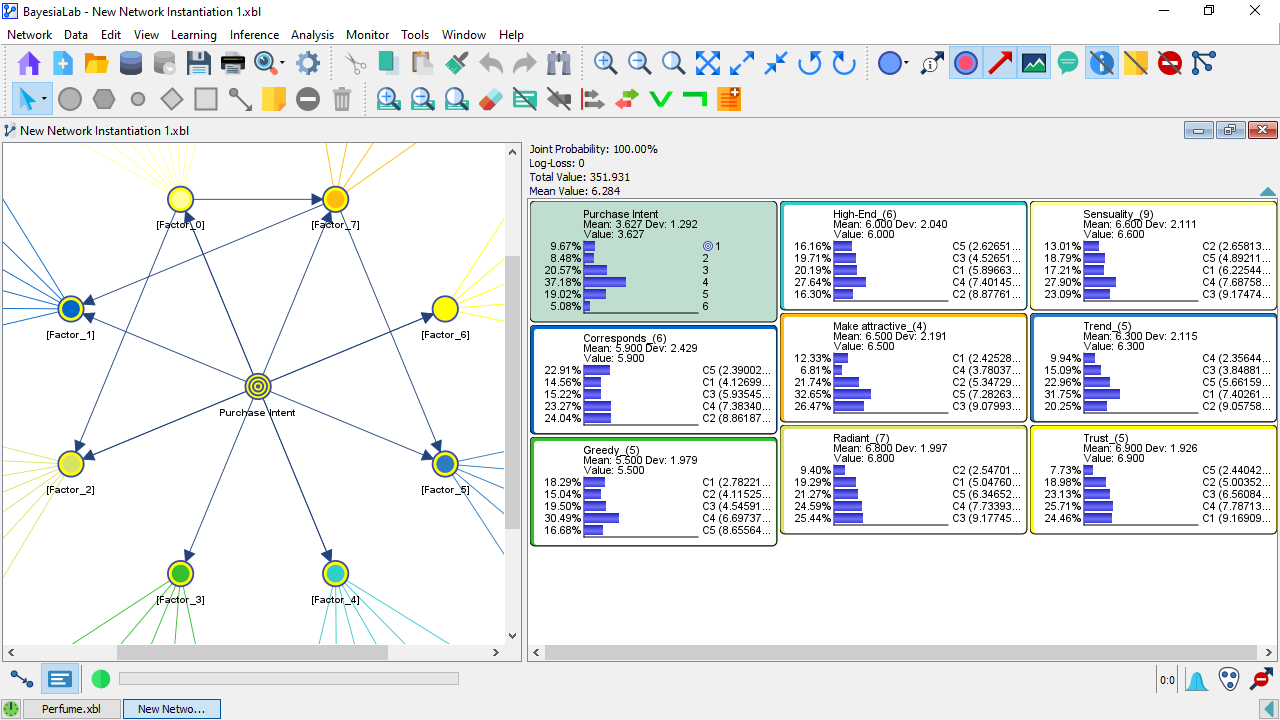This screenshot has width=1280, height=720.
Task: Click the Print button
Action: click(232, 62)
